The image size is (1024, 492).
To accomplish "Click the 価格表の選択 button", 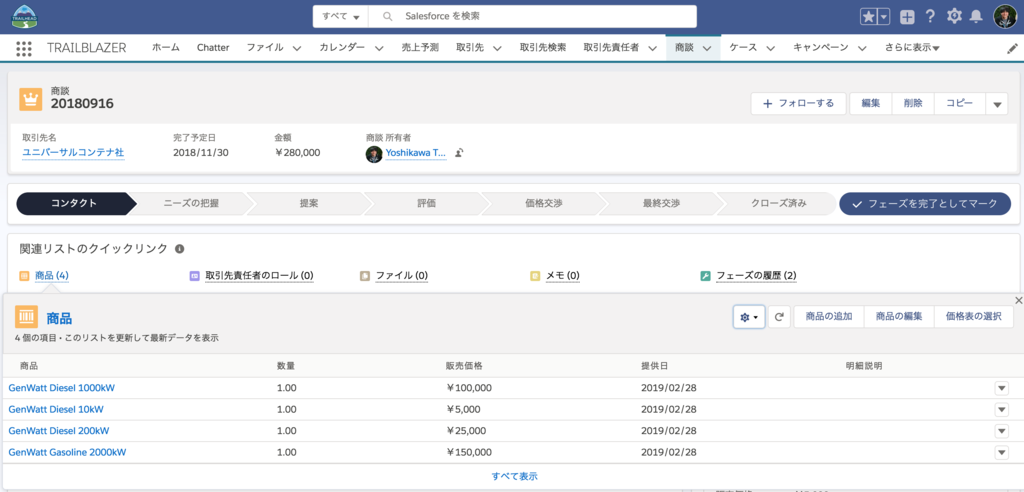I will (x=974, y=317).
